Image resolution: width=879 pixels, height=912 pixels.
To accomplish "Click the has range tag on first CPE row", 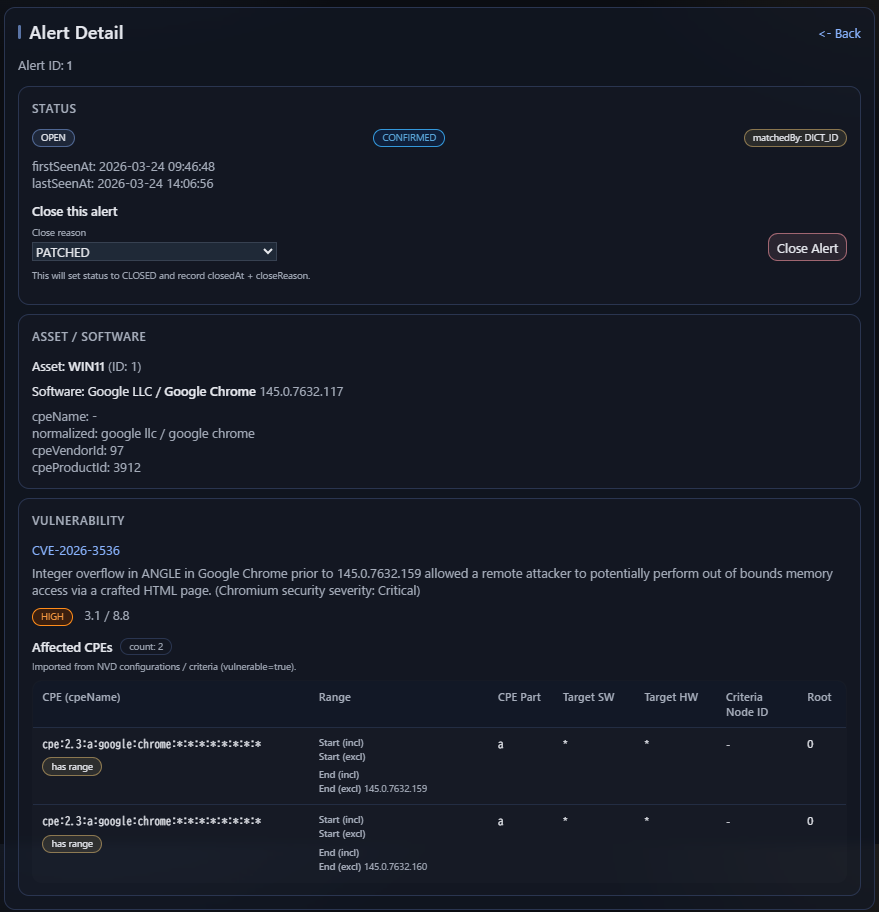I will [x=71, y=766].
